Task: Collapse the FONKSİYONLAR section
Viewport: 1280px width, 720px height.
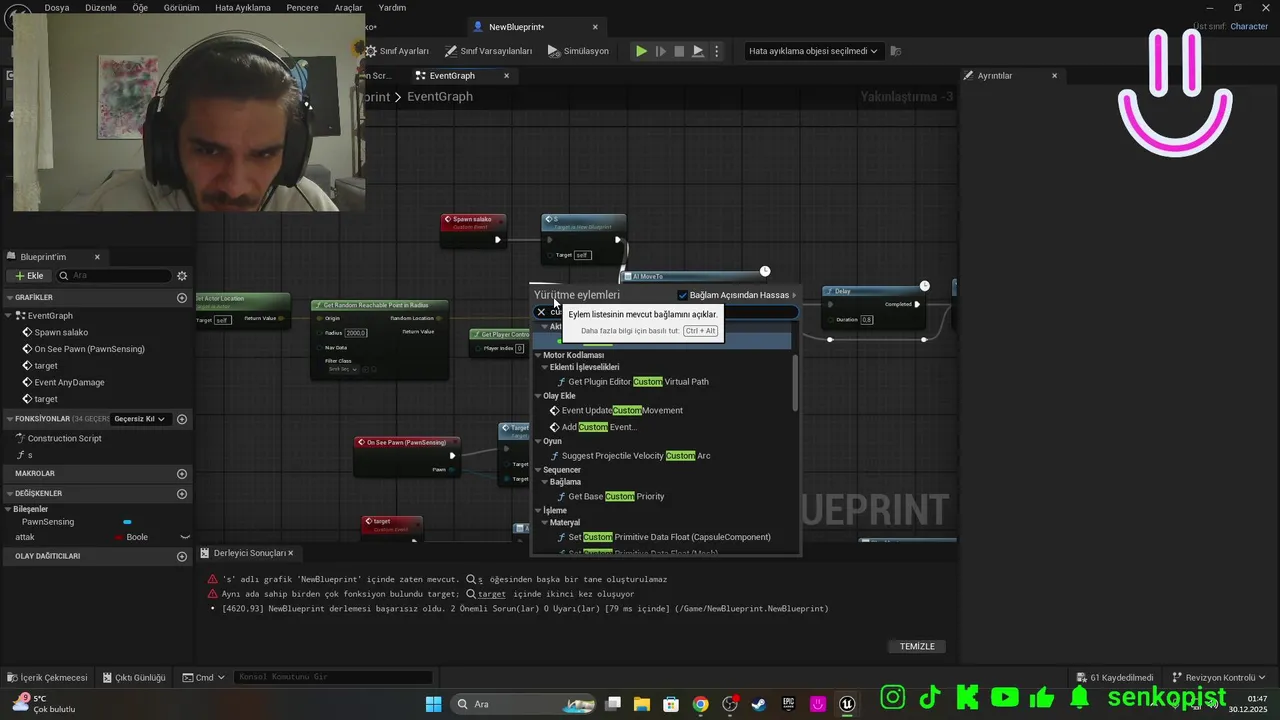Action: [x=9, y=419]
